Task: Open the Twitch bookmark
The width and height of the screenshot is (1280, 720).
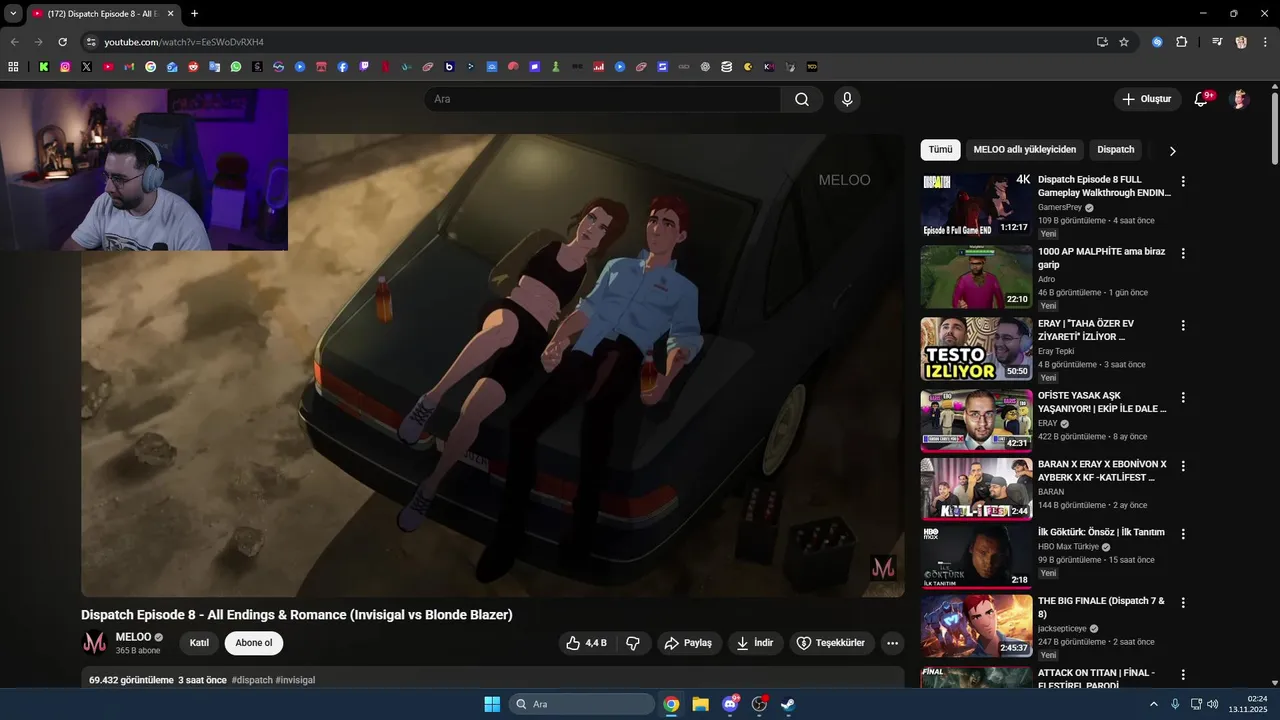Action: pos(364,67)
